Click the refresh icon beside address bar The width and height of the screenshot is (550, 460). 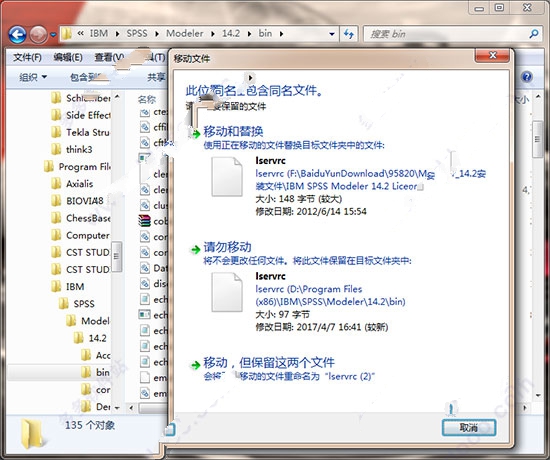coord(349,34)
